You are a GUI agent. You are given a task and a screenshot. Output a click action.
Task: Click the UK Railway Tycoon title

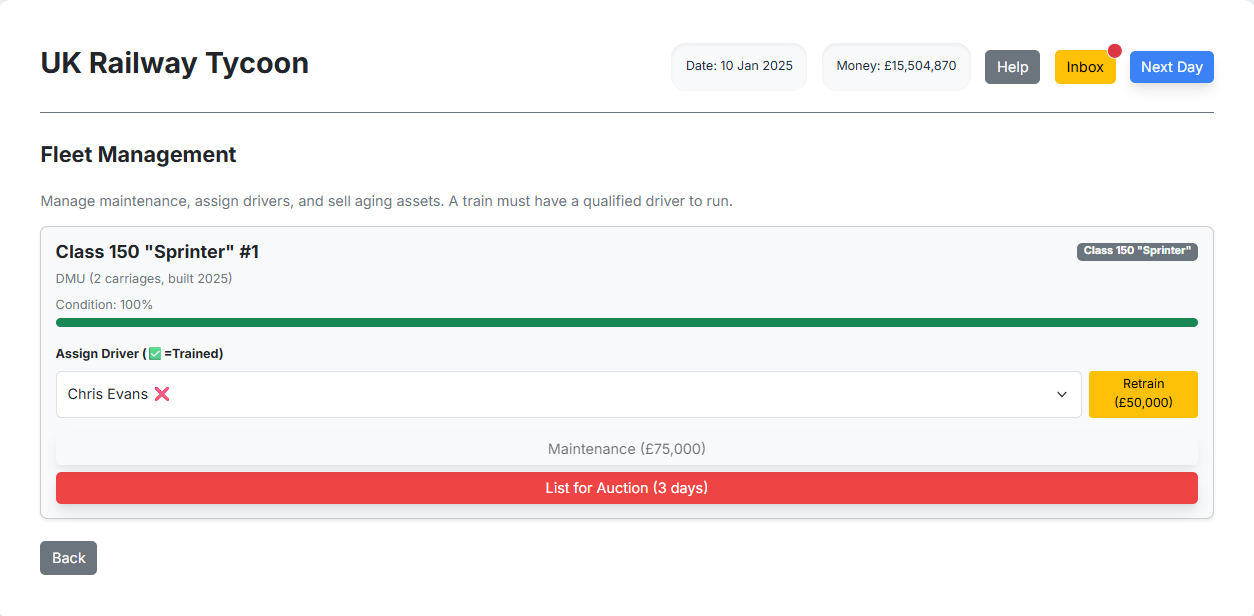[x=174, y=63]
